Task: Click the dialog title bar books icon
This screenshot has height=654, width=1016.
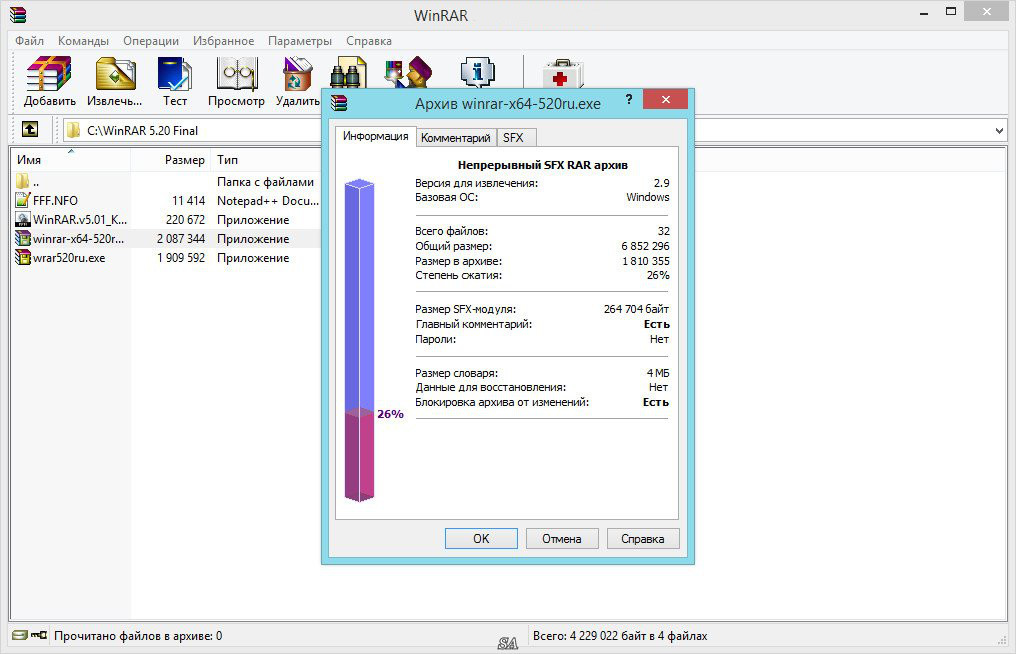Action: [x=339, y=102]
